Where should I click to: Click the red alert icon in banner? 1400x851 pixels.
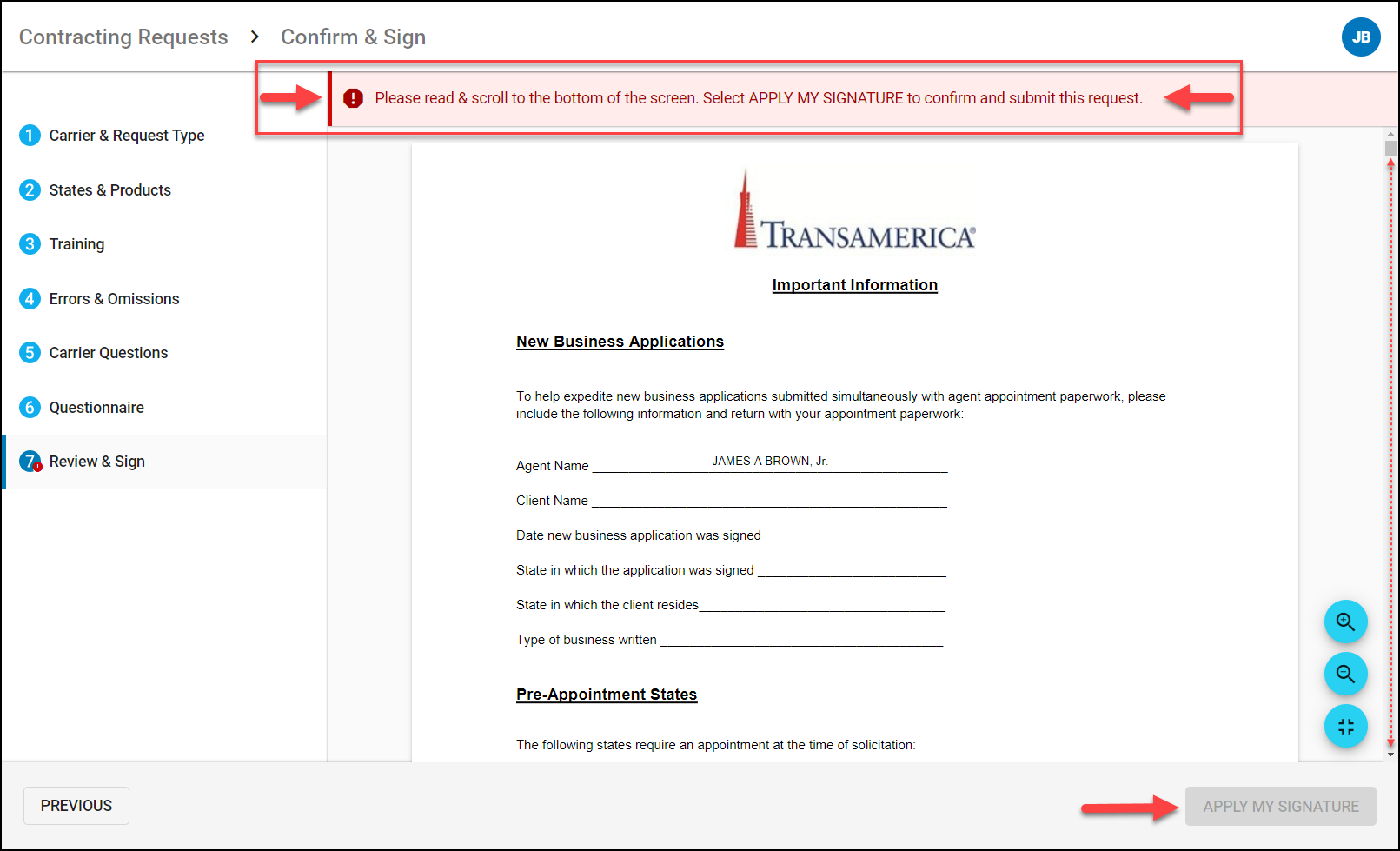coord(353,98)
